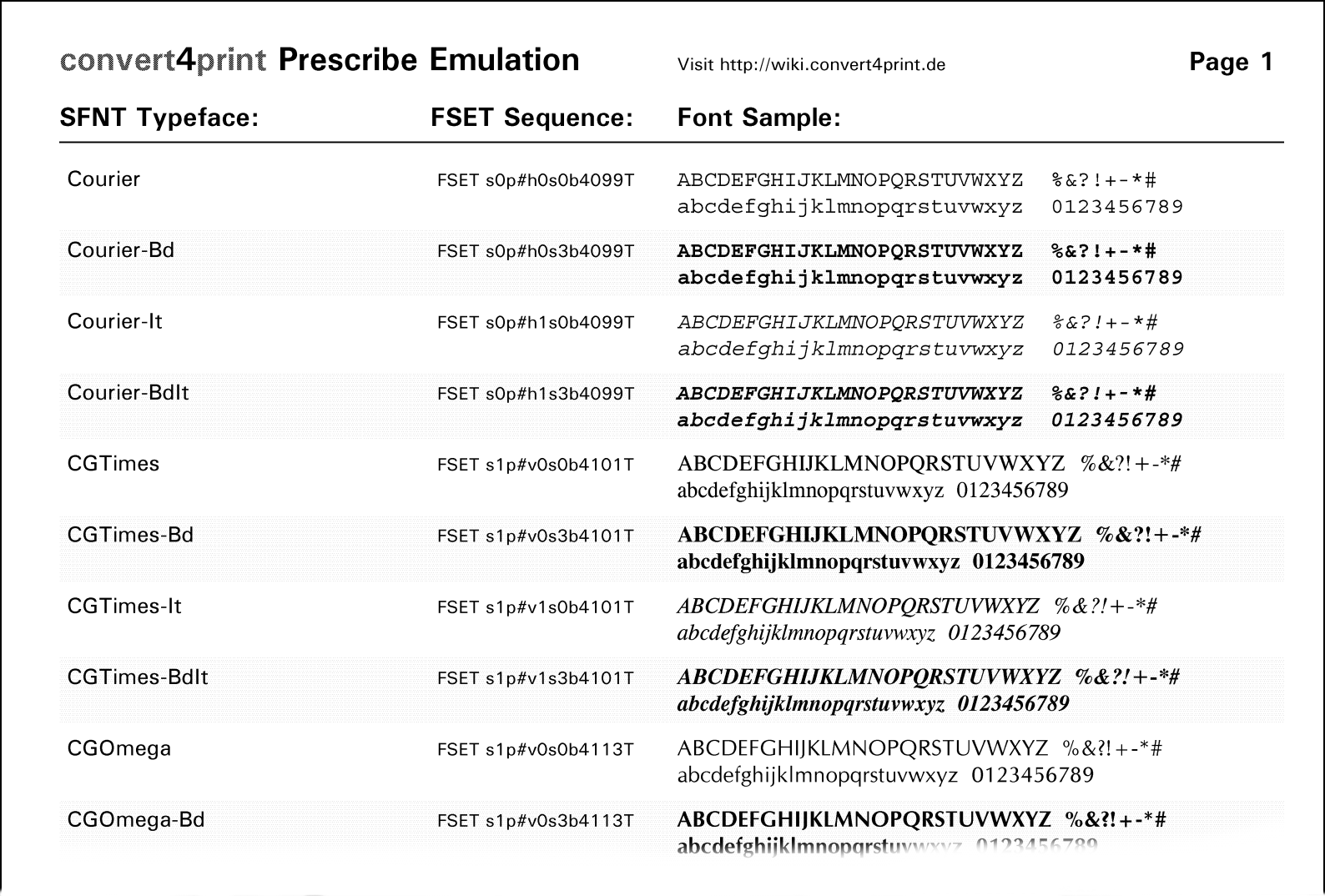Viewport: 1325px width, 896px height.
Task: Click the Courier-It typeface name
Action: tap(115, 321)
